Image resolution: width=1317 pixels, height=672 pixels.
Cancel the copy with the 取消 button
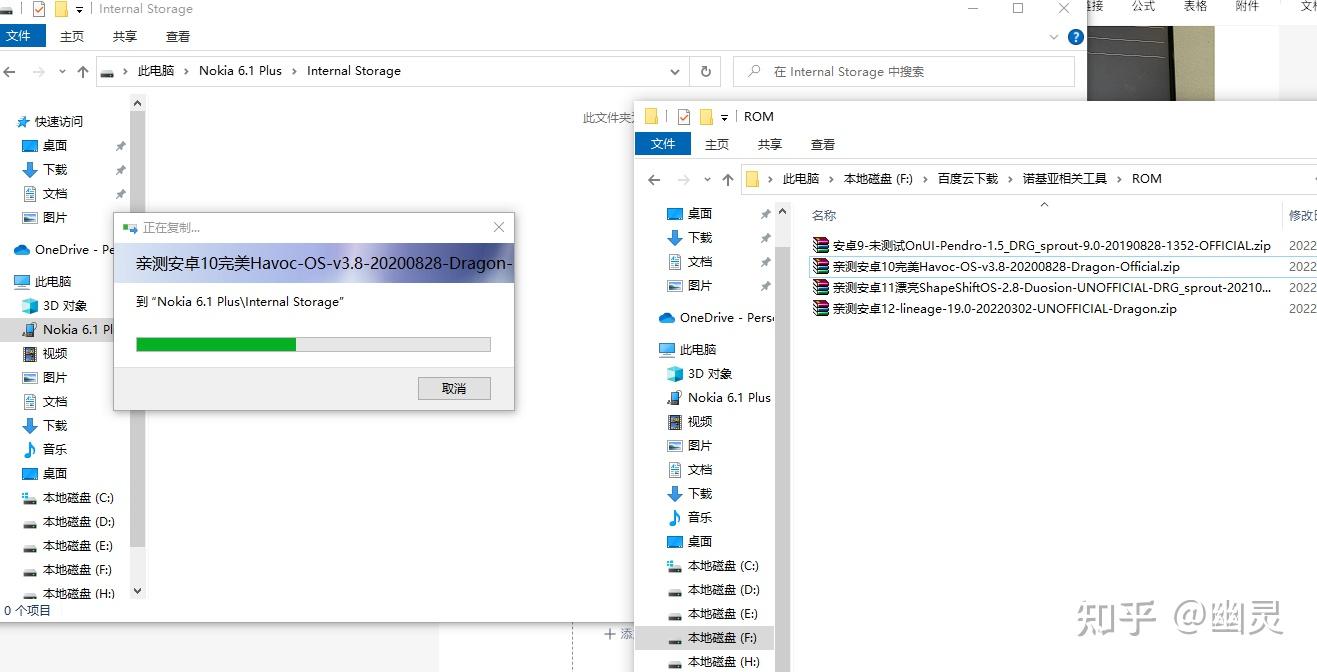point(454,388)
